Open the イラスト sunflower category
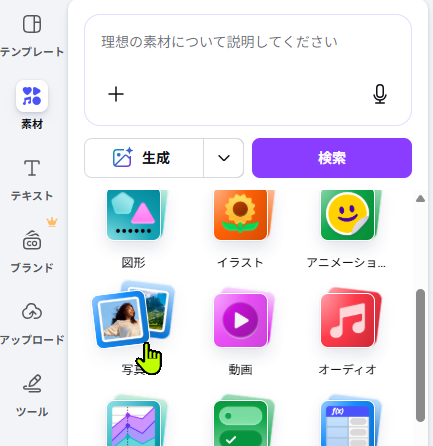Image resolution: width=433 pixels, height=446 pixels. pyautogui.click(x=241, y=215)
